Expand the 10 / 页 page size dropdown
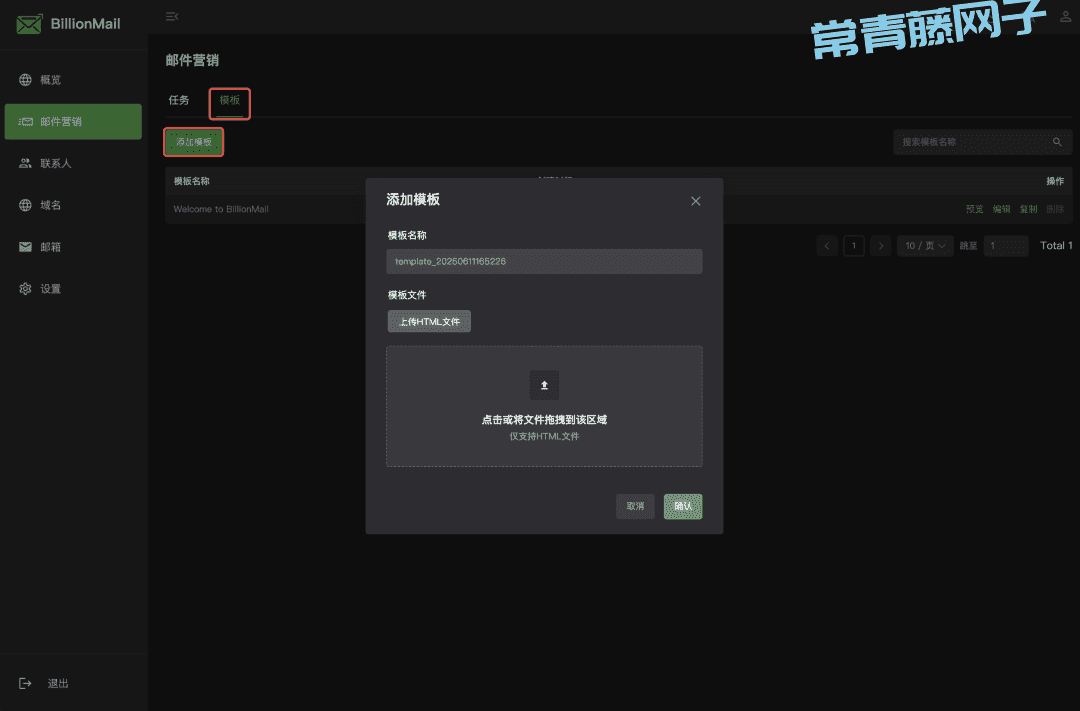Image resolution: width=1080 pixels, height=711 pixels. click(x=925, y=246)
